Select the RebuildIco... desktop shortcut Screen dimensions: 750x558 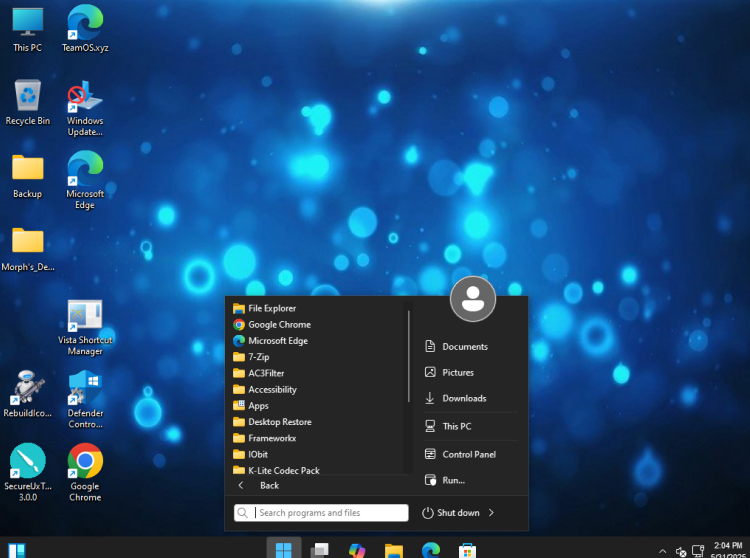[27, 394]
